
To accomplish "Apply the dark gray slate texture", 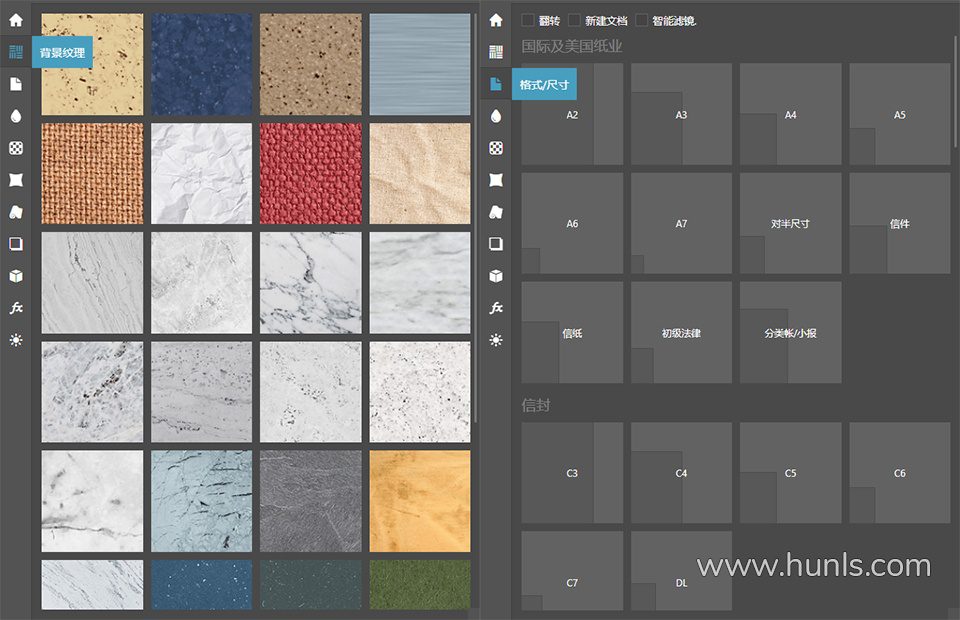I will pos(310,501).
